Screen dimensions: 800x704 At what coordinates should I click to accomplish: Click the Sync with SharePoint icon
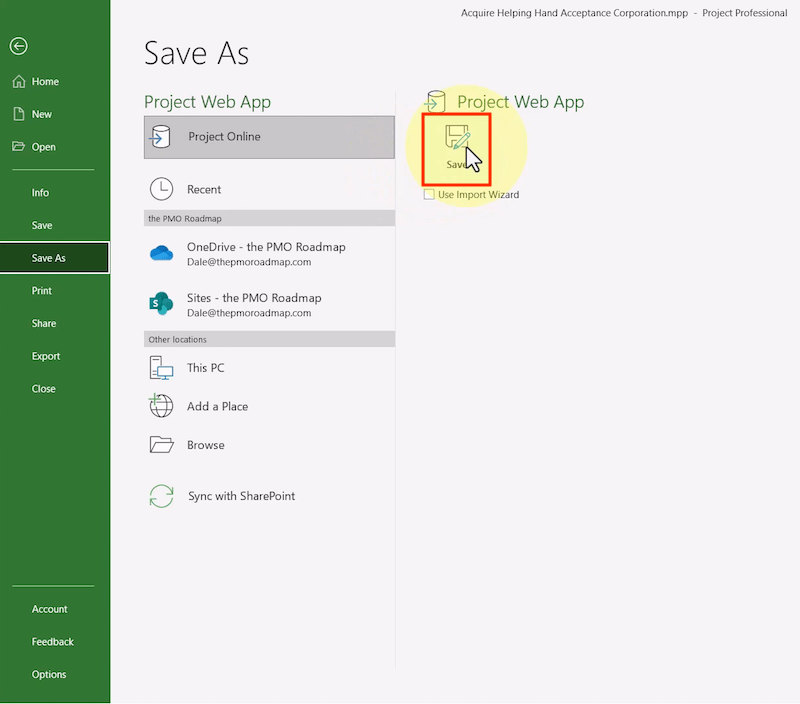pos(161,496)
